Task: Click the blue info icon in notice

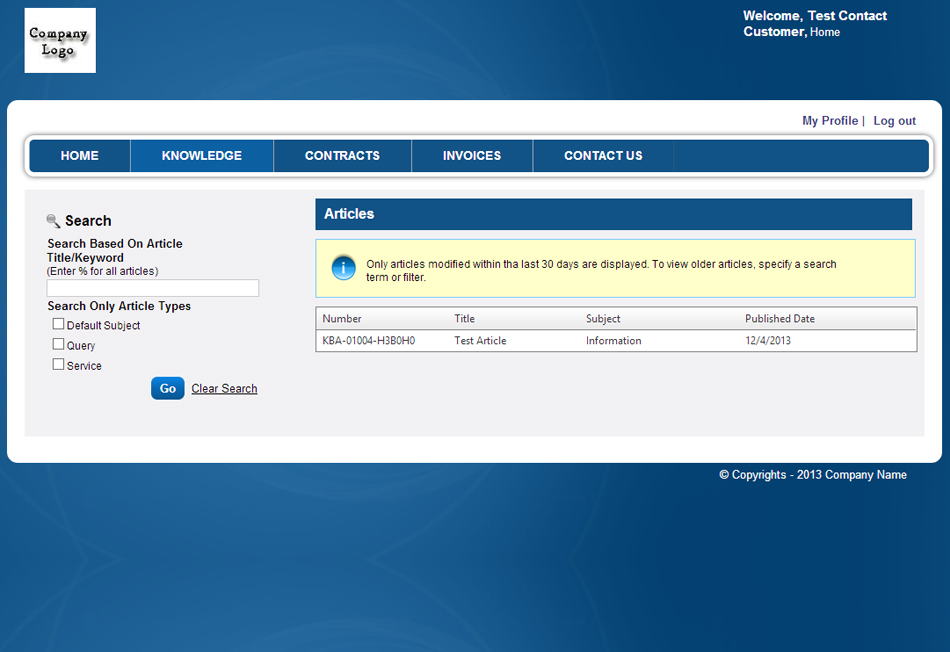Action: click(x=343, y=268)
